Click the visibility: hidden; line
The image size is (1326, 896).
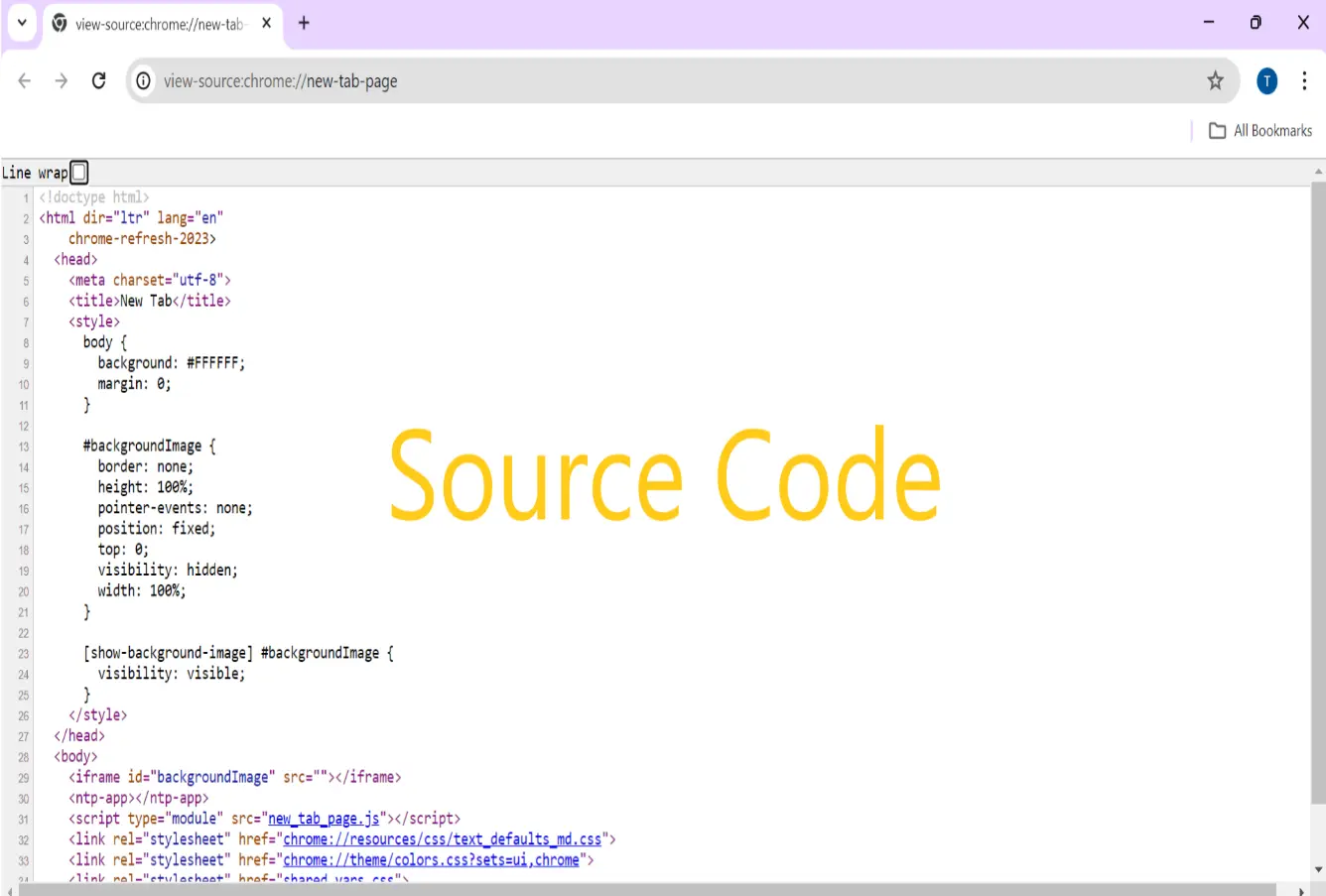[168, 571]
